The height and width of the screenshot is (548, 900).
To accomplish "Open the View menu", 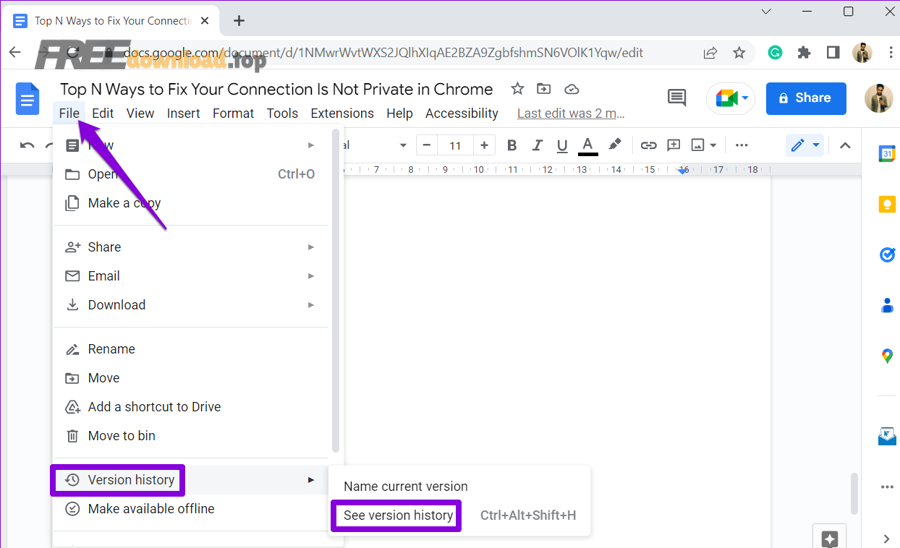I will pyautogui.click(x=140, y=114).
